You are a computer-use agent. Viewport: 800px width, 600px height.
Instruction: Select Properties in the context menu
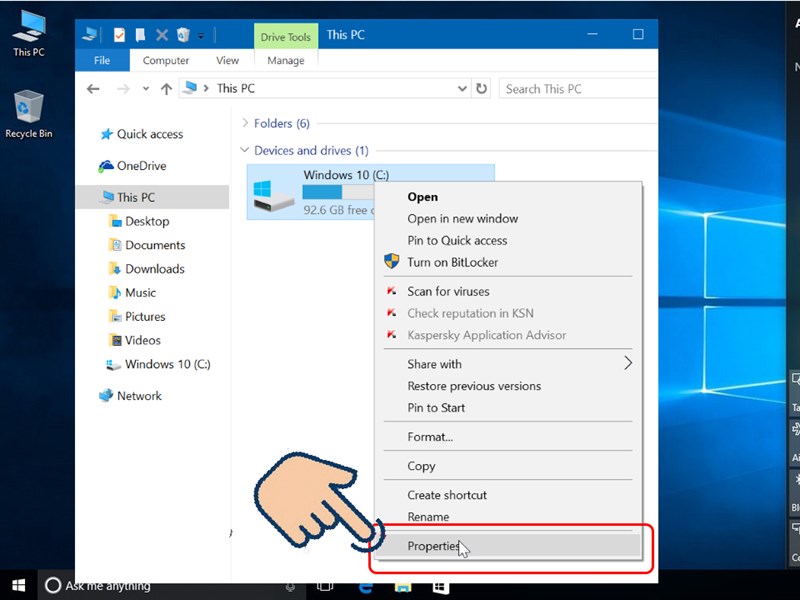point(433,546)
